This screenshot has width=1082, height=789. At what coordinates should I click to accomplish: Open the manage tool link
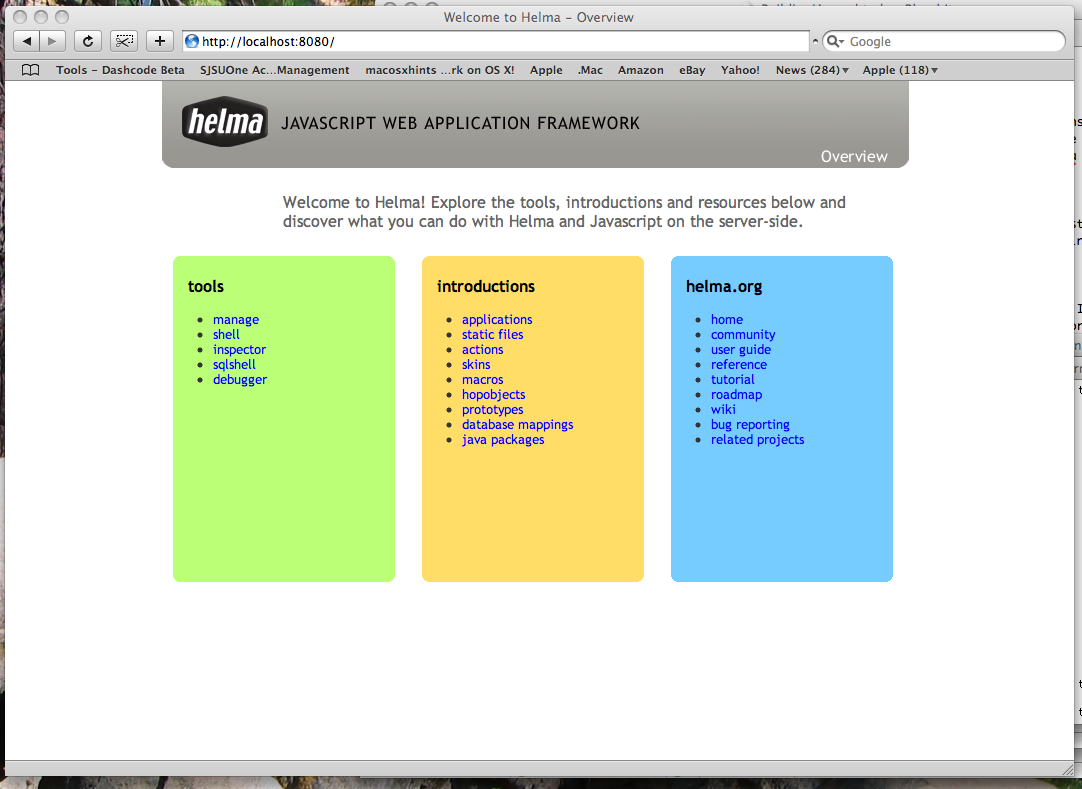click(236, 320)
